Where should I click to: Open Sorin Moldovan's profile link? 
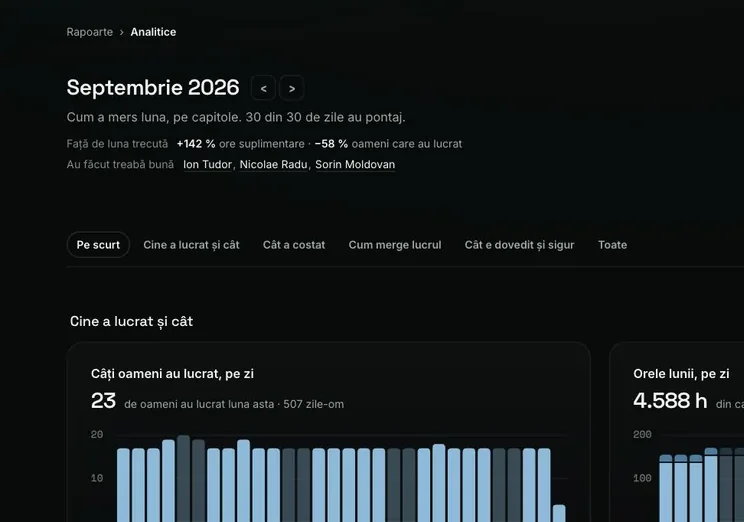[355, 165]
